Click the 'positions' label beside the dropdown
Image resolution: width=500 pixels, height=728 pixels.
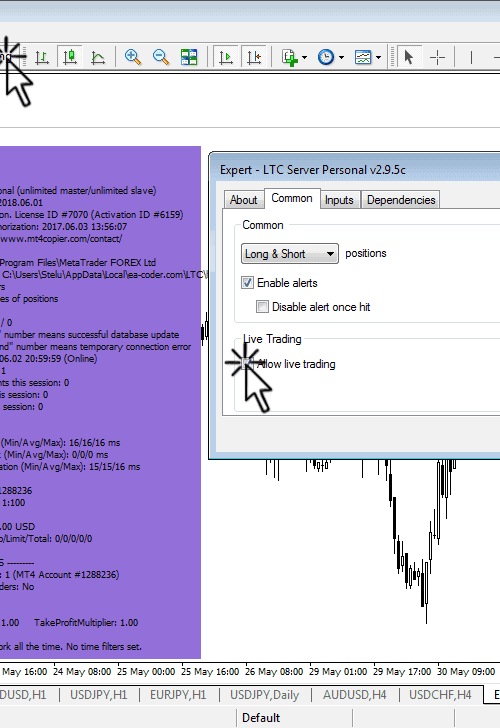tap(366, 254)
